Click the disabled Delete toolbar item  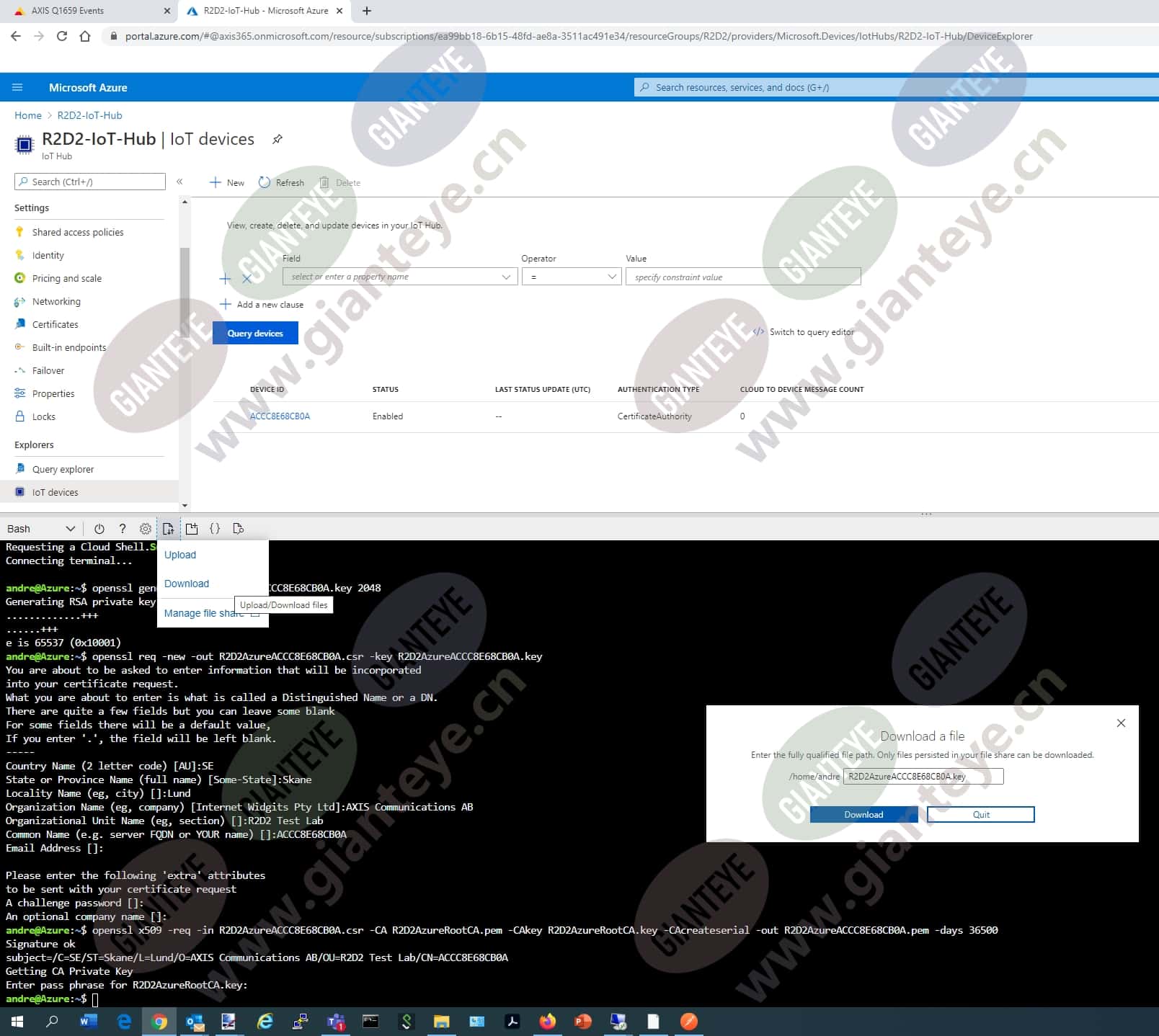(x=339, y=182)
